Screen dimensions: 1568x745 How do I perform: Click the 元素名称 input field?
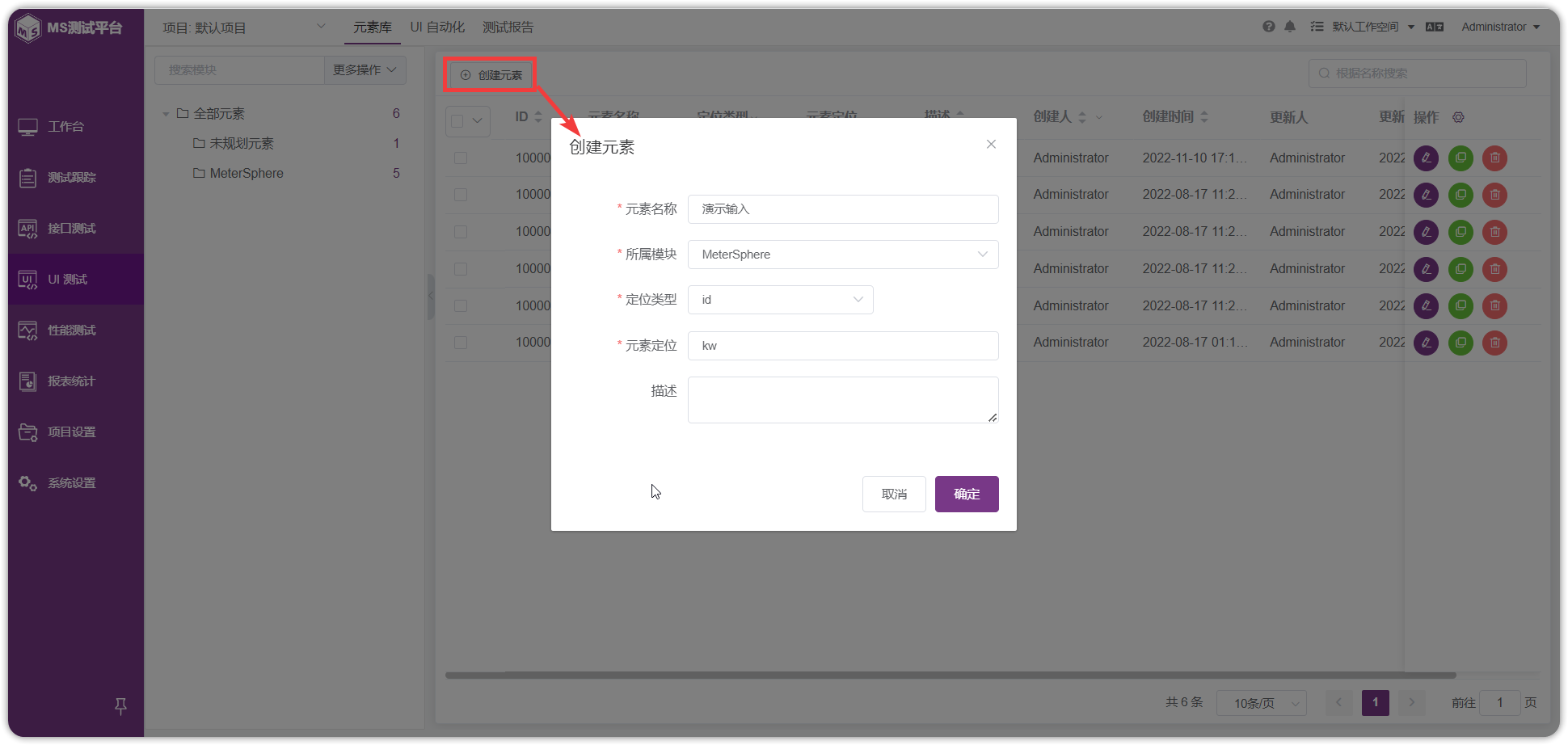[843, 209]
